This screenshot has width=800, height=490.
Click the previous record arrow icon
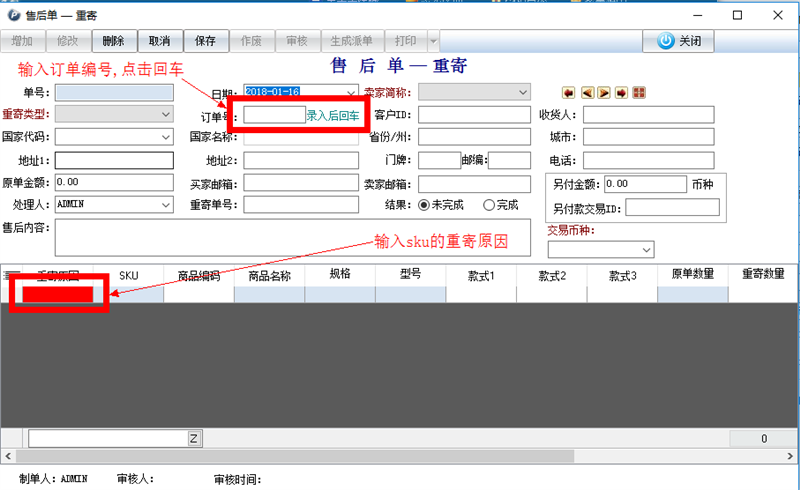point(587,93)
